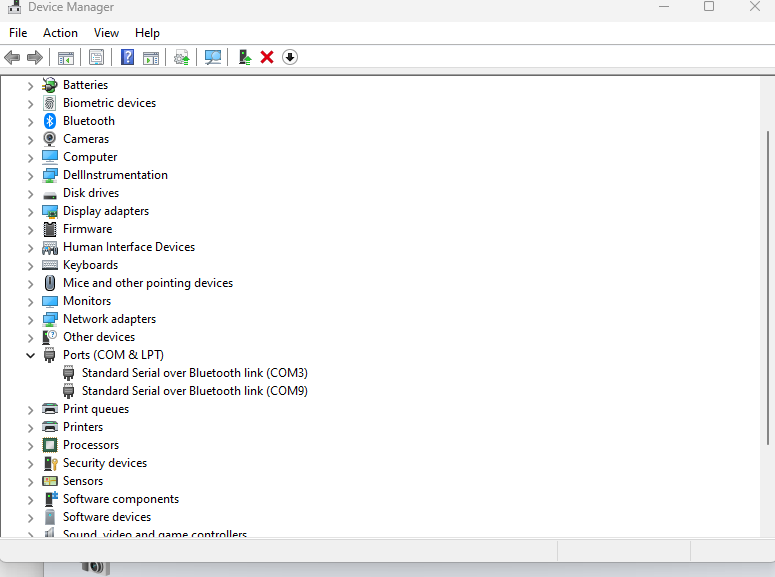This screenshot has width=775, height=577.
Task: Click the Processors category icon
Action: pyautogui.click(x=49, y=445)
